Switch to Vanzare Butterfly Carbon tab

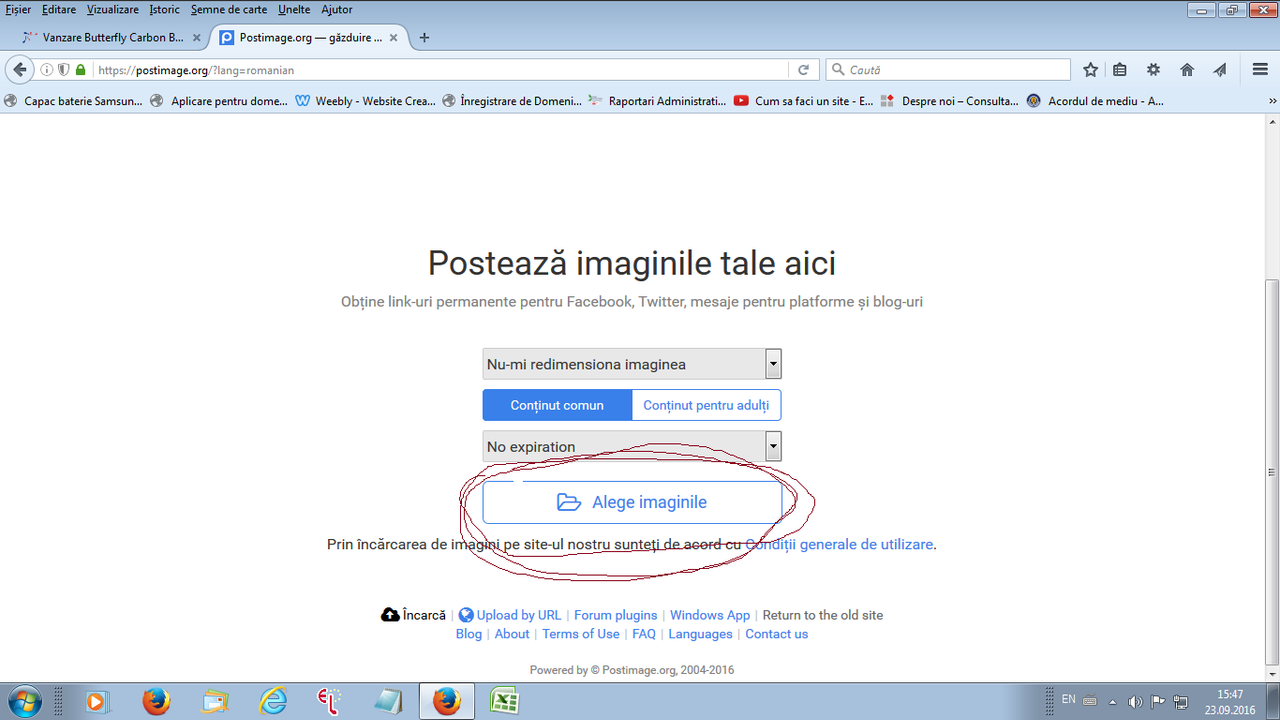pos(110,38)
